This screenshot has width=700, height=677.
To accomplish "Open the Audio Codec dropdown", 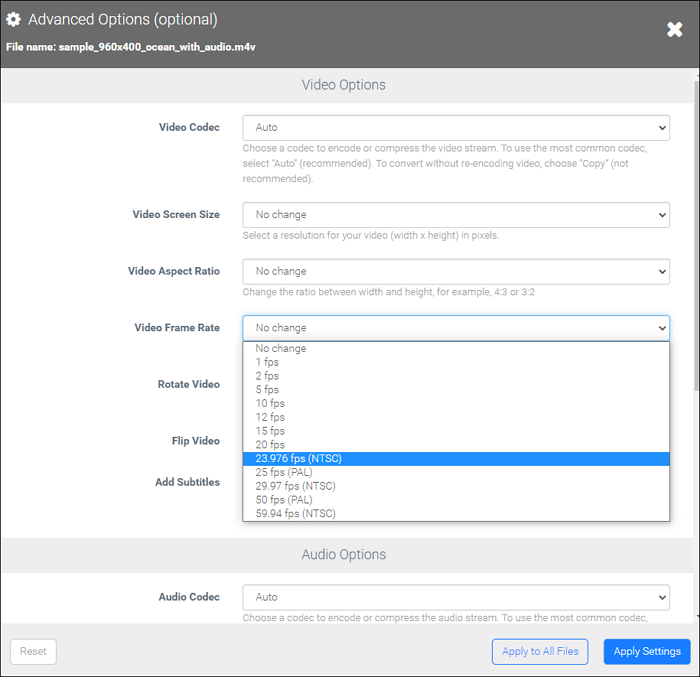I will coord(455,597).
